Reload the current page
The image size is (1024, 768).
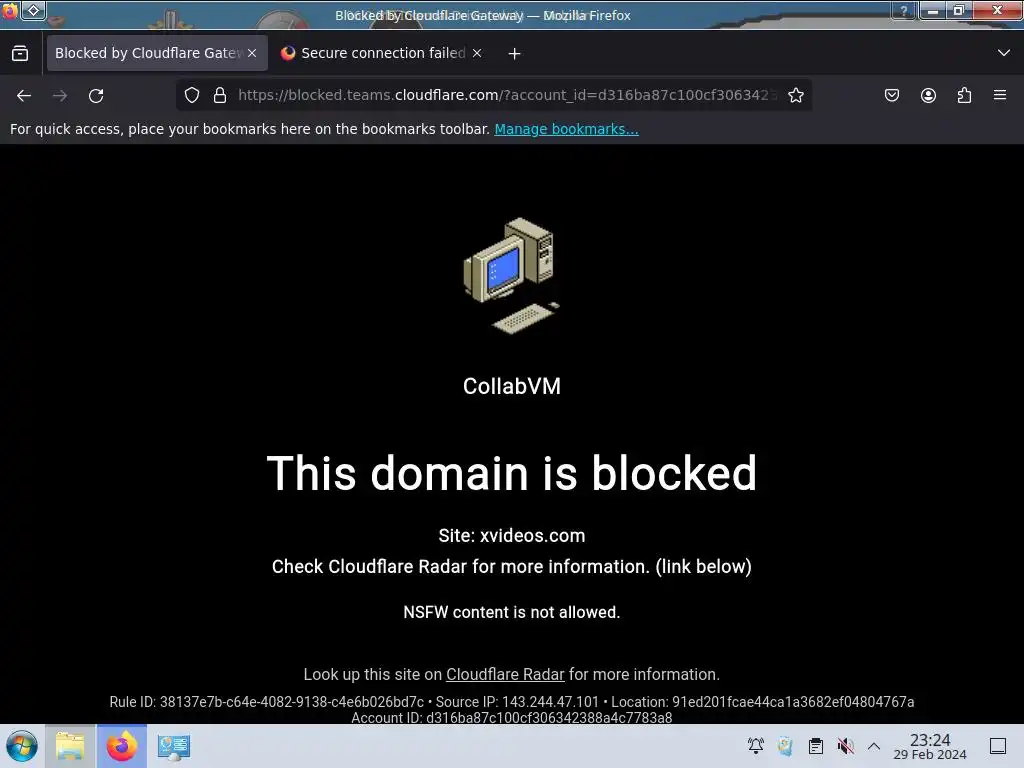96,96
